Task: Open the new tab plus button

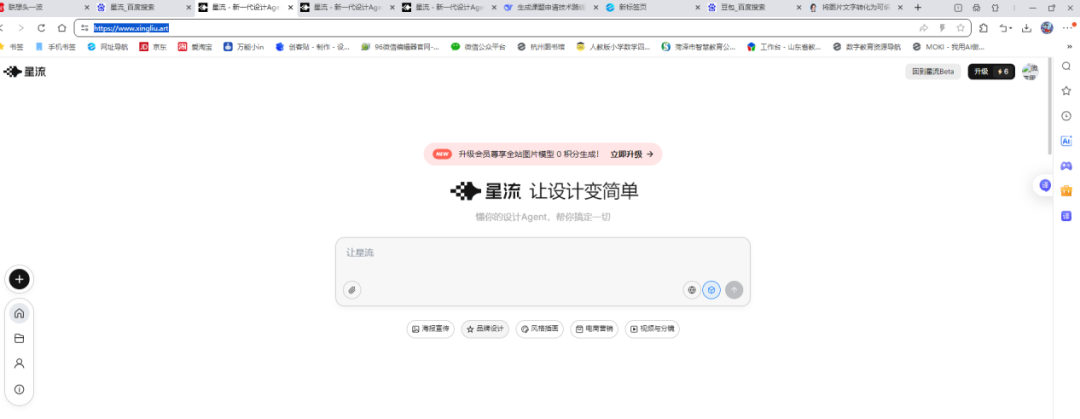Action: pos(917,8)
